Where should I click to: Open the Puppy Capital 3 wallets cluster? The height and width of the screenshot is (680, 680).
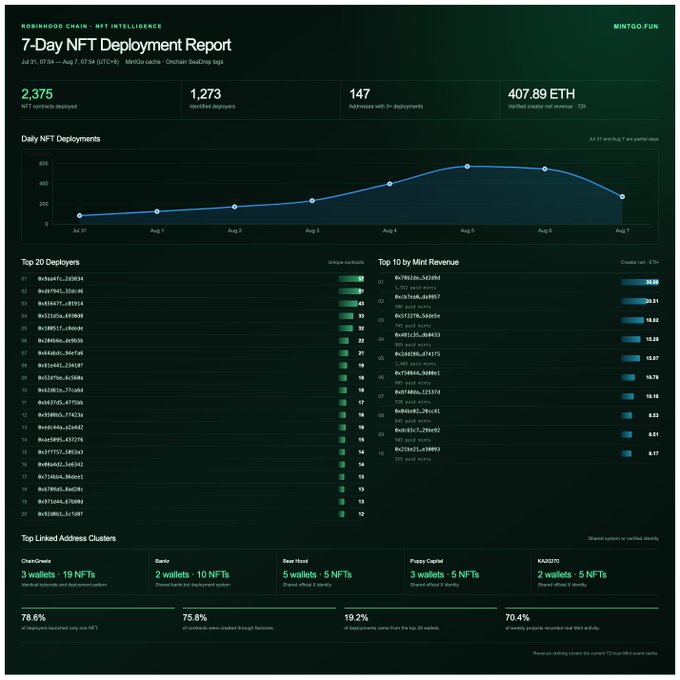coord(445,575)
